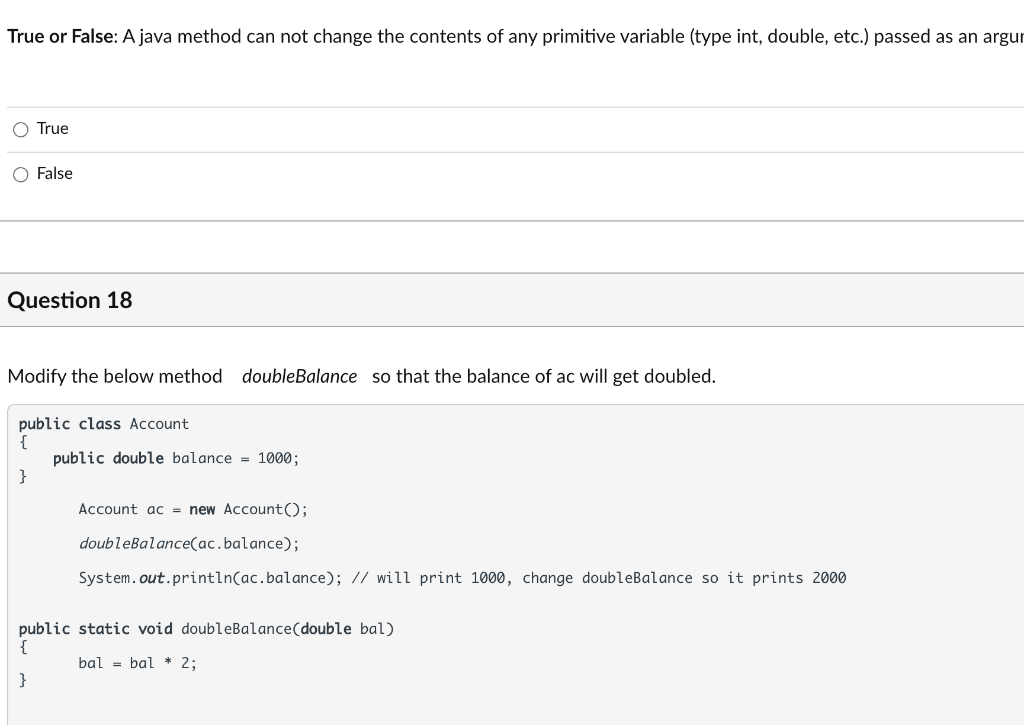This screenshot has height=725, width=1024.
Task: Click 'Account ac = new Account();' line
Action: (x=193, y=509)
